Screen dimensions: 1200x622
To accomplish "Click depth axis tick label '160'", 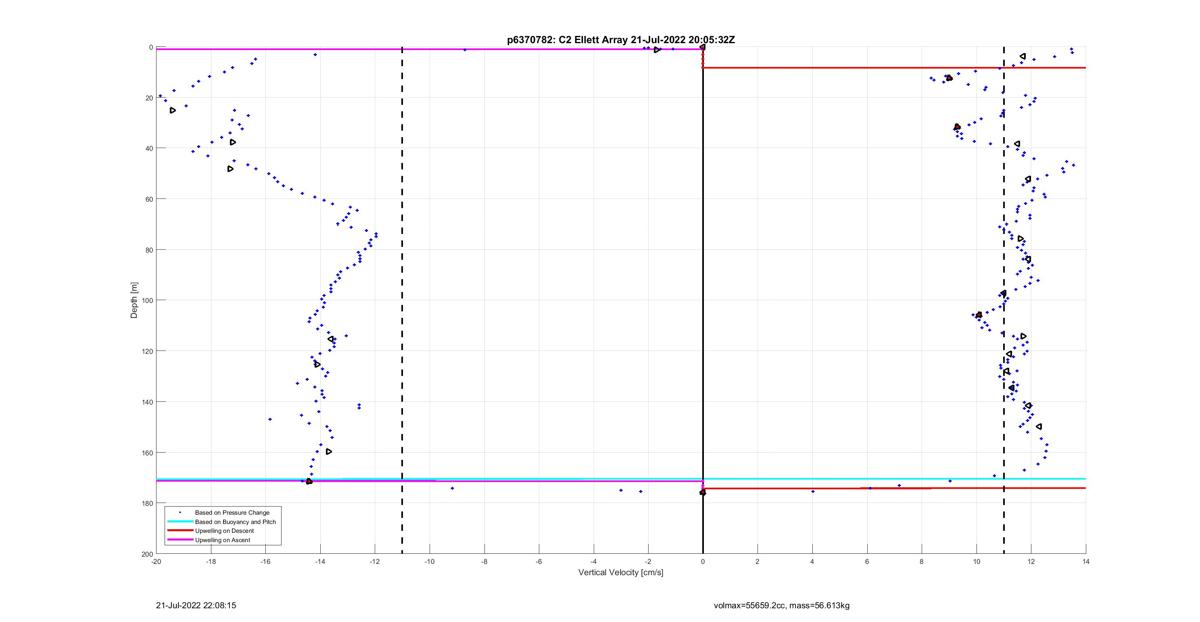I will (146, 452).
